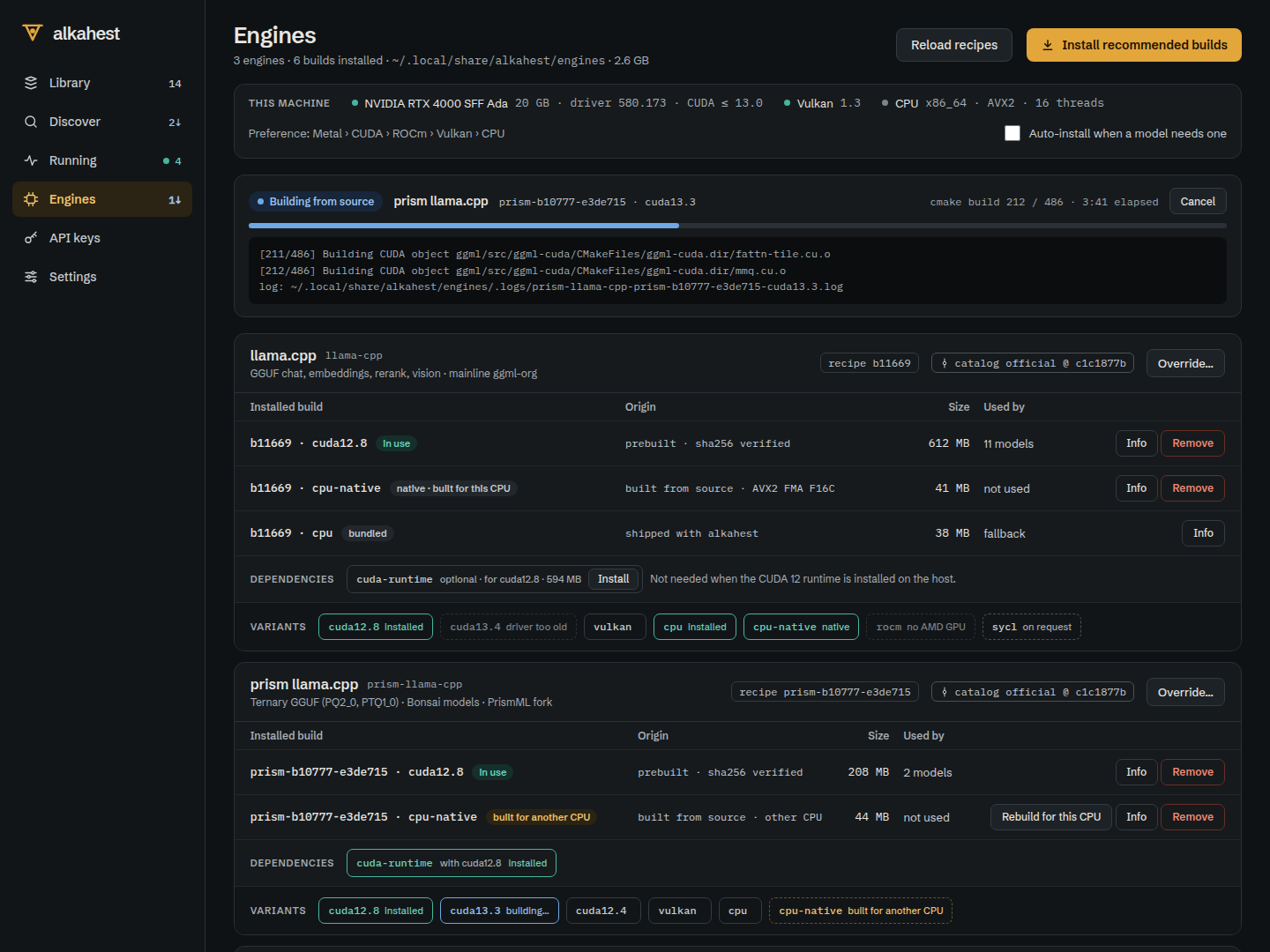1270x952 pixels.
Task: Cancel the prism llama.cpp source build
Action: click(1198, 202)
